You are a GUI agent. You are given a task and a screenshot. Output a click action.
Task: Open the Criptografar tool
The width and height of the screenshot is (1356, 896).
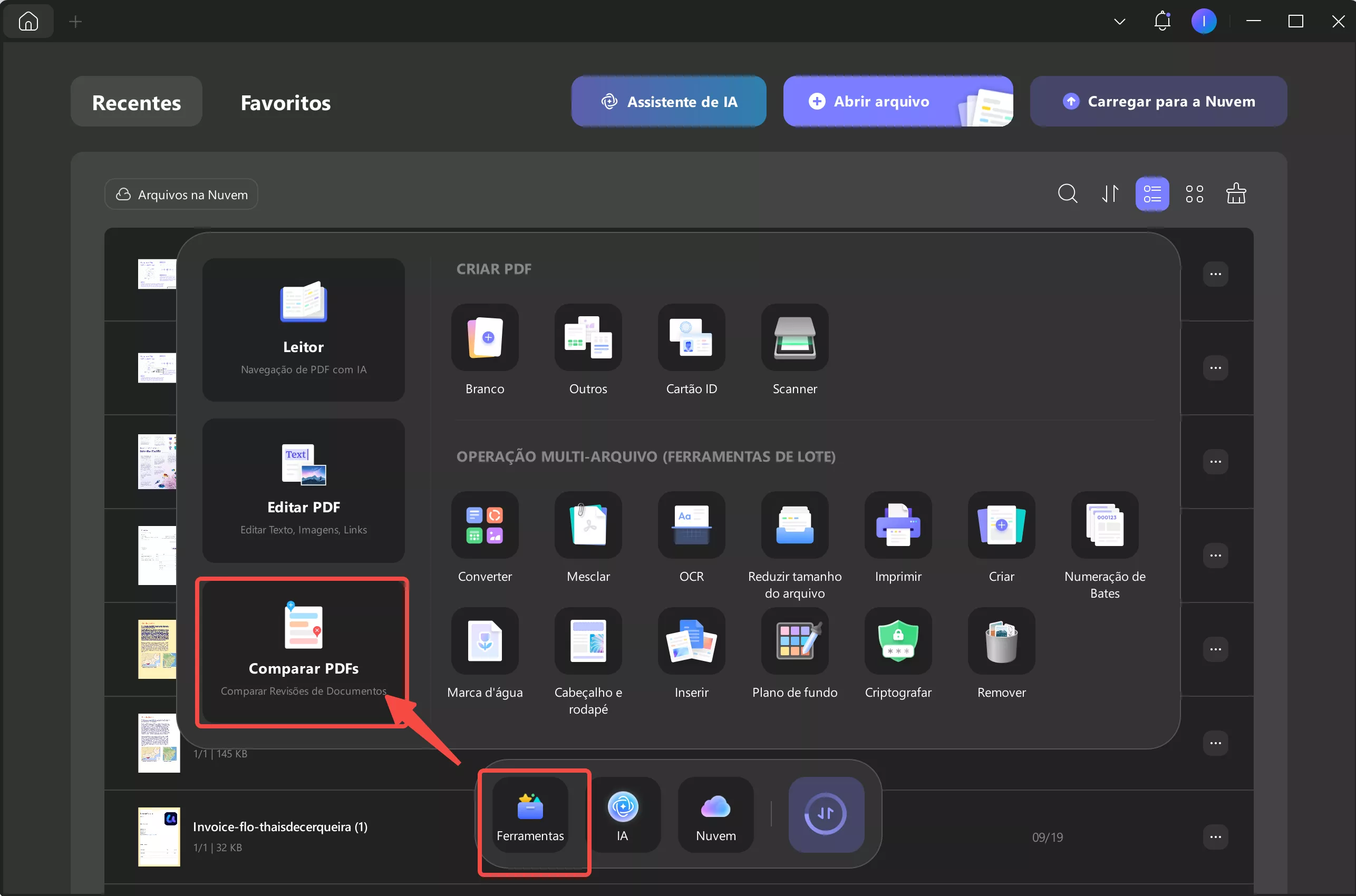coord(897,642)
